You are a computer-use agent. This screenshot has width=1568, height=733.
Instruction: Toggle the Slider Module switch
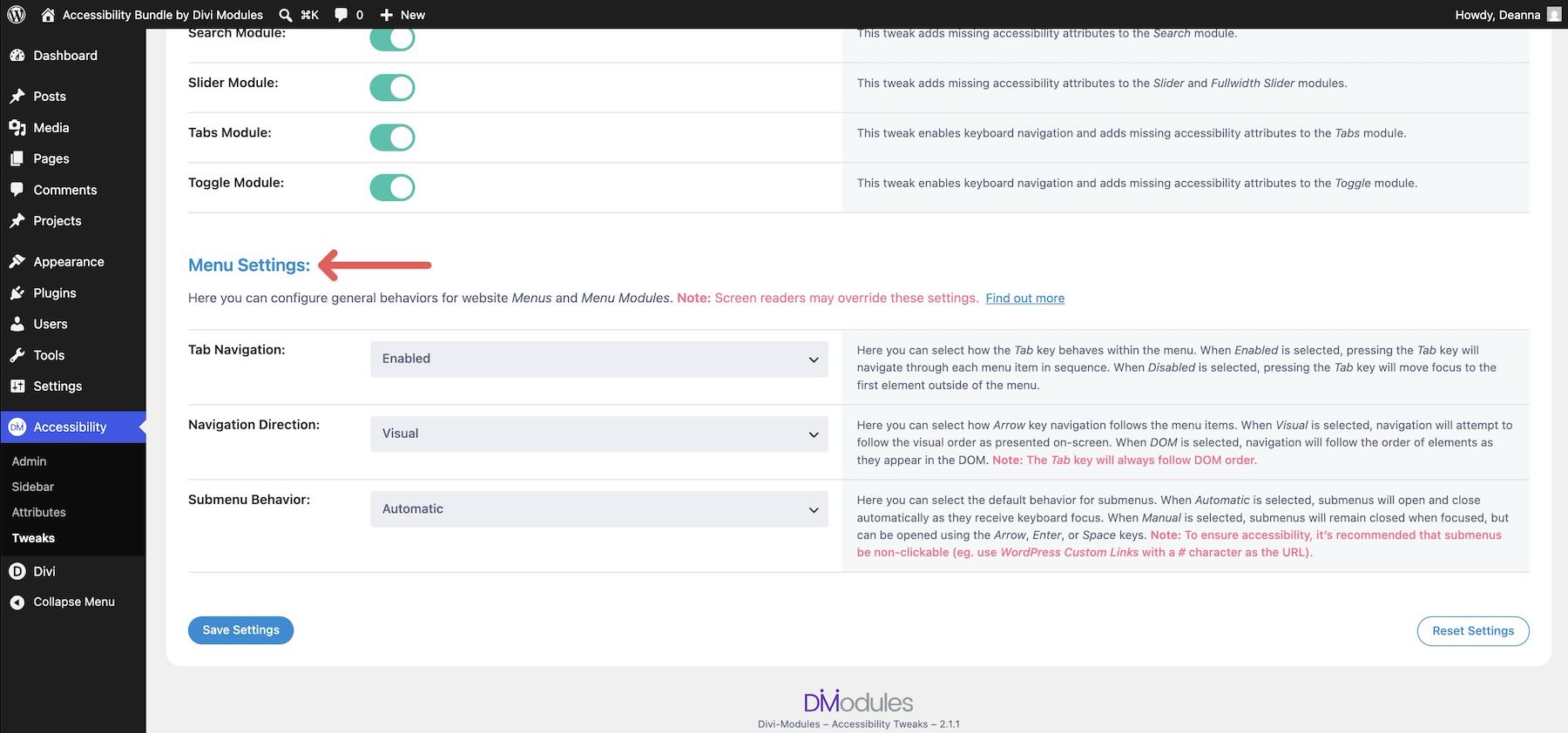[x=392, y=88]
